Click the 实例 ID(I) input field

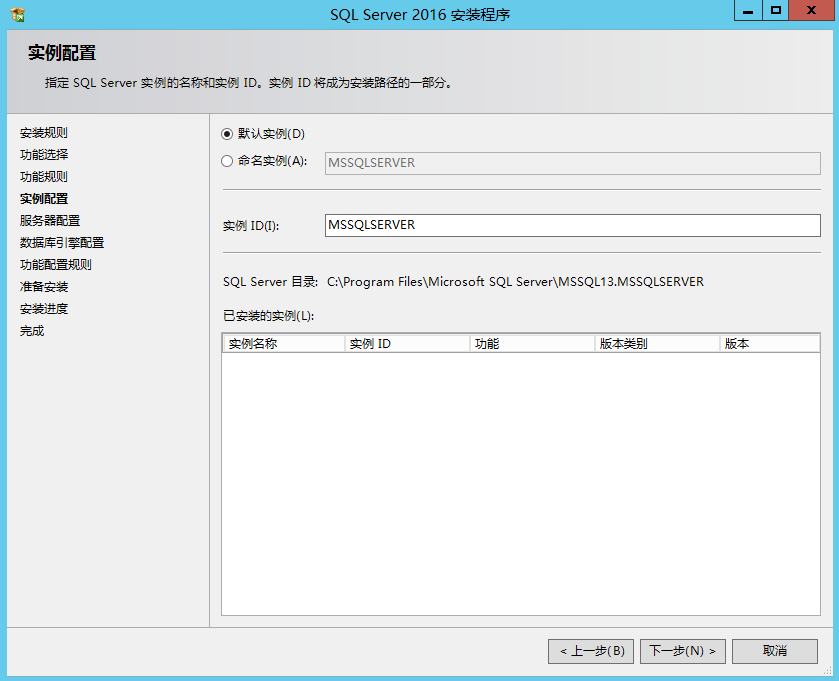[573, 225]
